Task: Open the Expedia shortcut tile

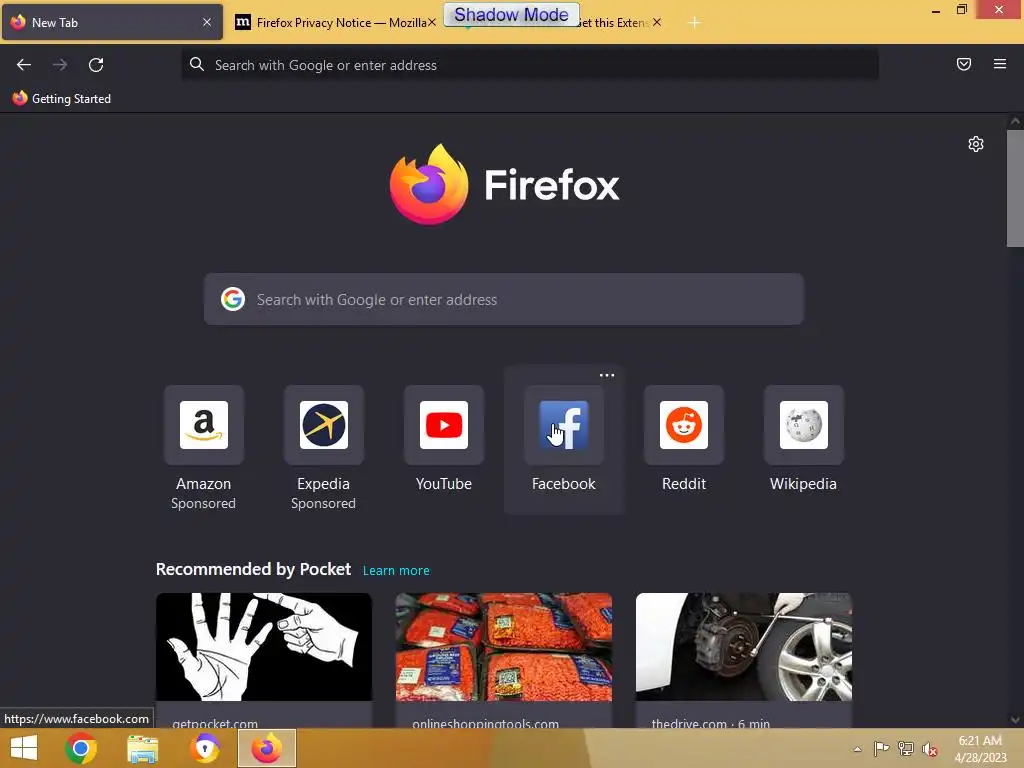Action: 324,425
